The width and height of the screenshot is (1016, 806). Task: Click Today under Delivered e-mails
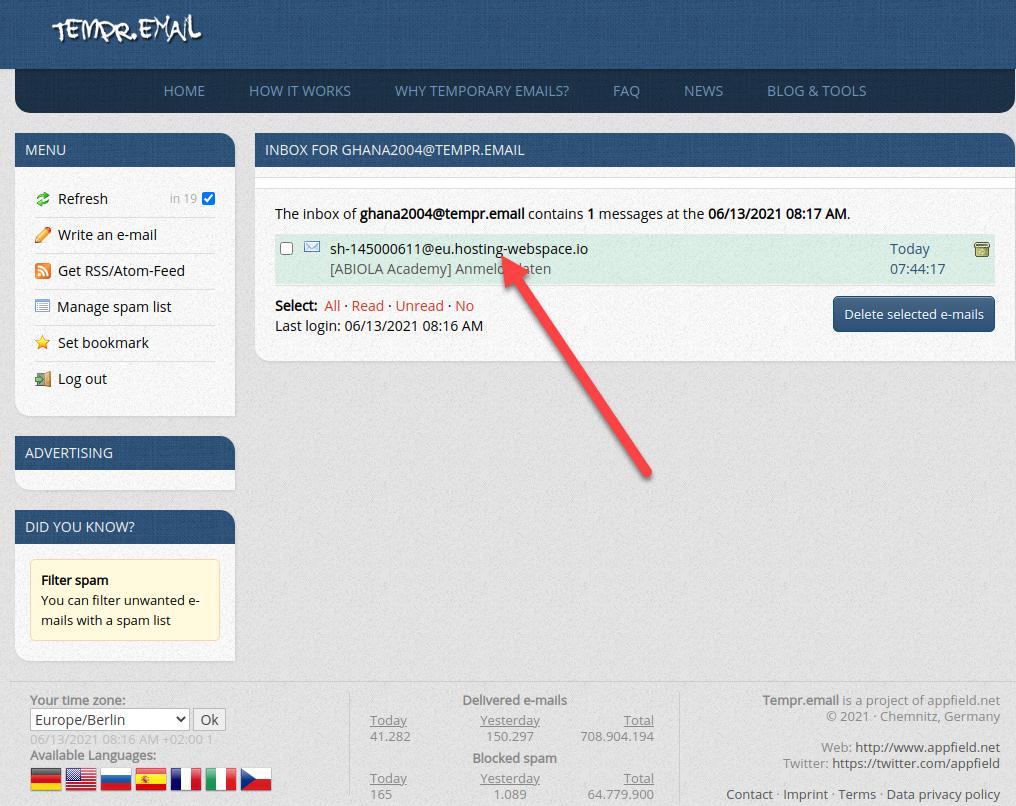[388, 720]
